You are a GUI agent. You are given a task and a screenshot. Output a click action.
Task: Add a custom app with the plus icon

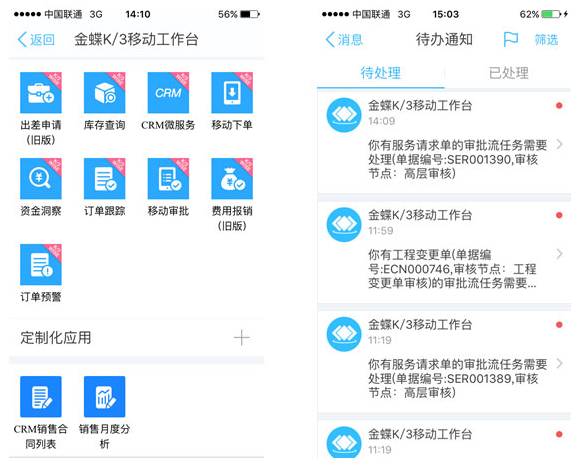pos(242,338)
